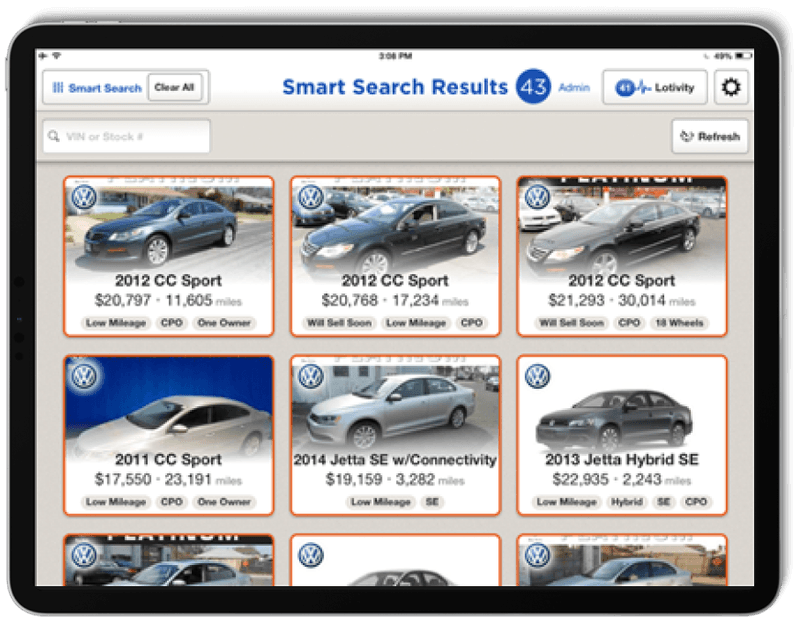This screenshot has height=620, width=800.
Task: Click the '$22,935 · 2,243 miles' price line
Action: tap(622, 480)
